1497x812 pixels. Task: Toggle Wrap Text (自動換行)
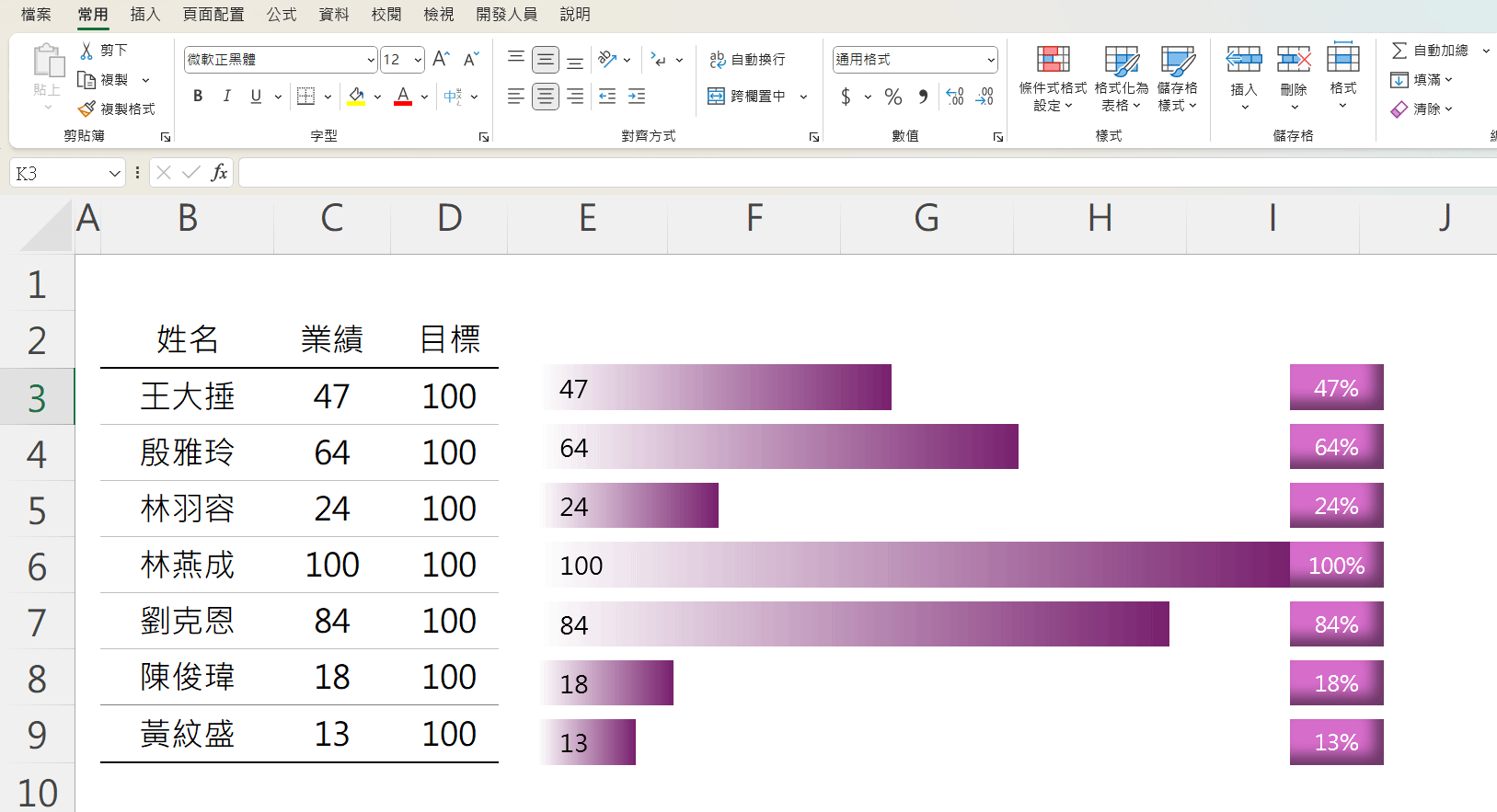coord(747,60)
